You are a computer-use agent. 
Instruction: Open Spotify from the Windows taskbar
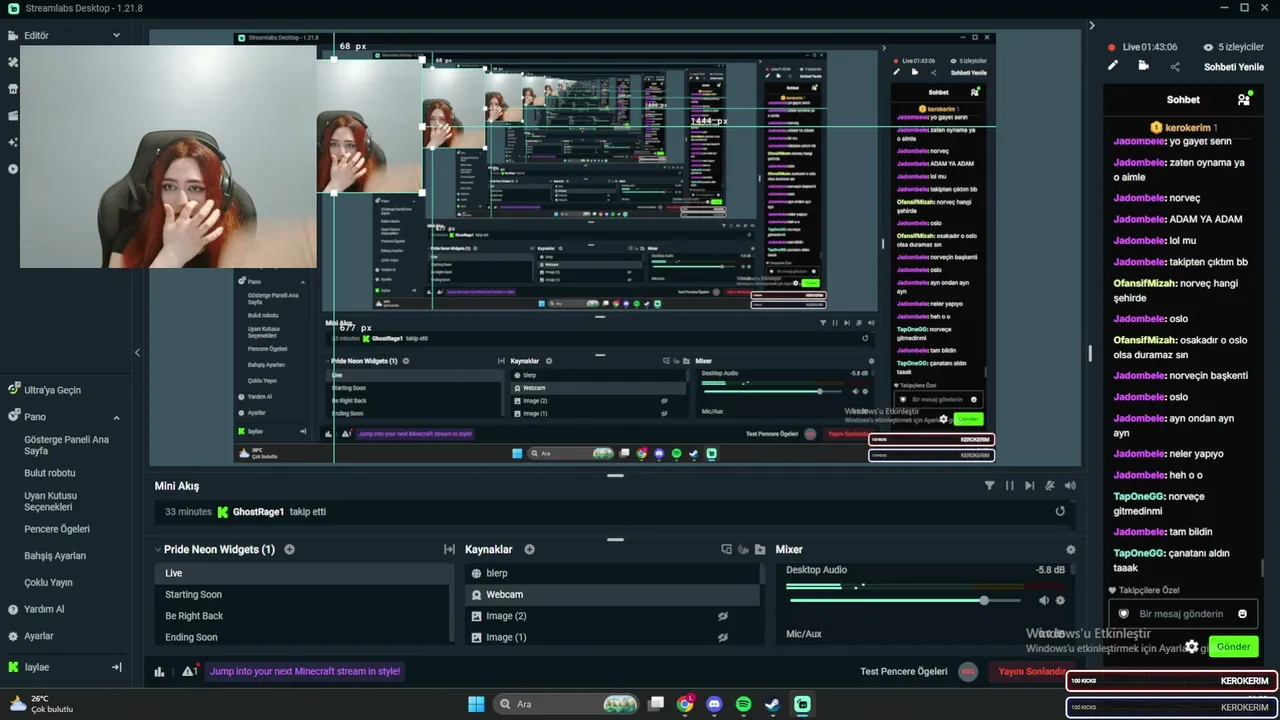tap(743, 704)
